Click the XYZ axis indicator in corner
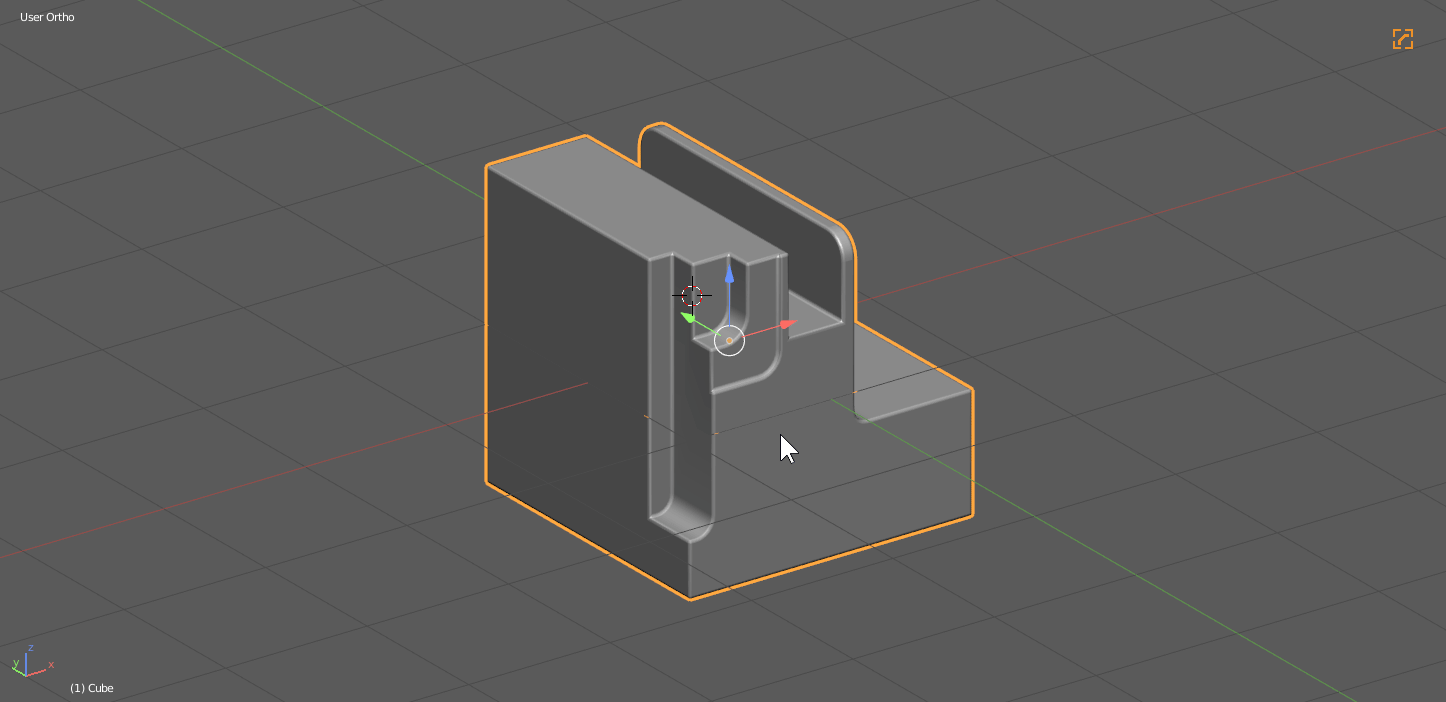 [30, 662]
